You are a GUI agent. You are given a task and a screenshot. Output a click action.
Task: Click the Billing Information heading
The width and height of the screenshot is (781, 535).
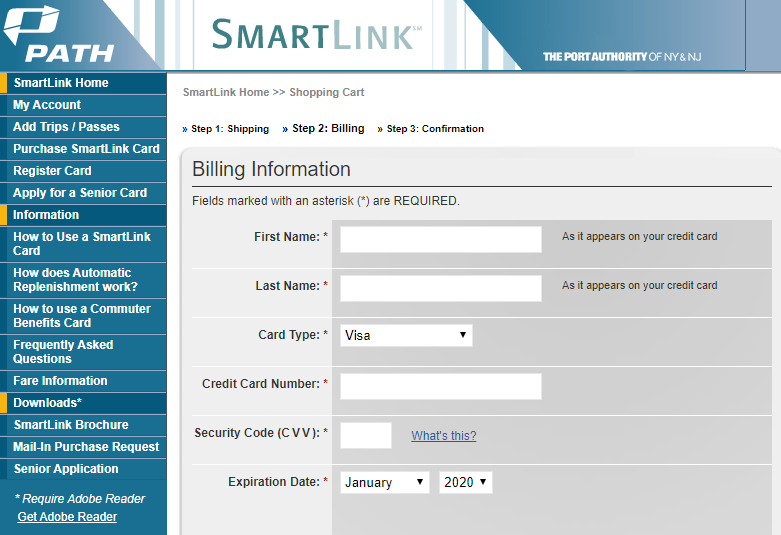tap(271, 169)
